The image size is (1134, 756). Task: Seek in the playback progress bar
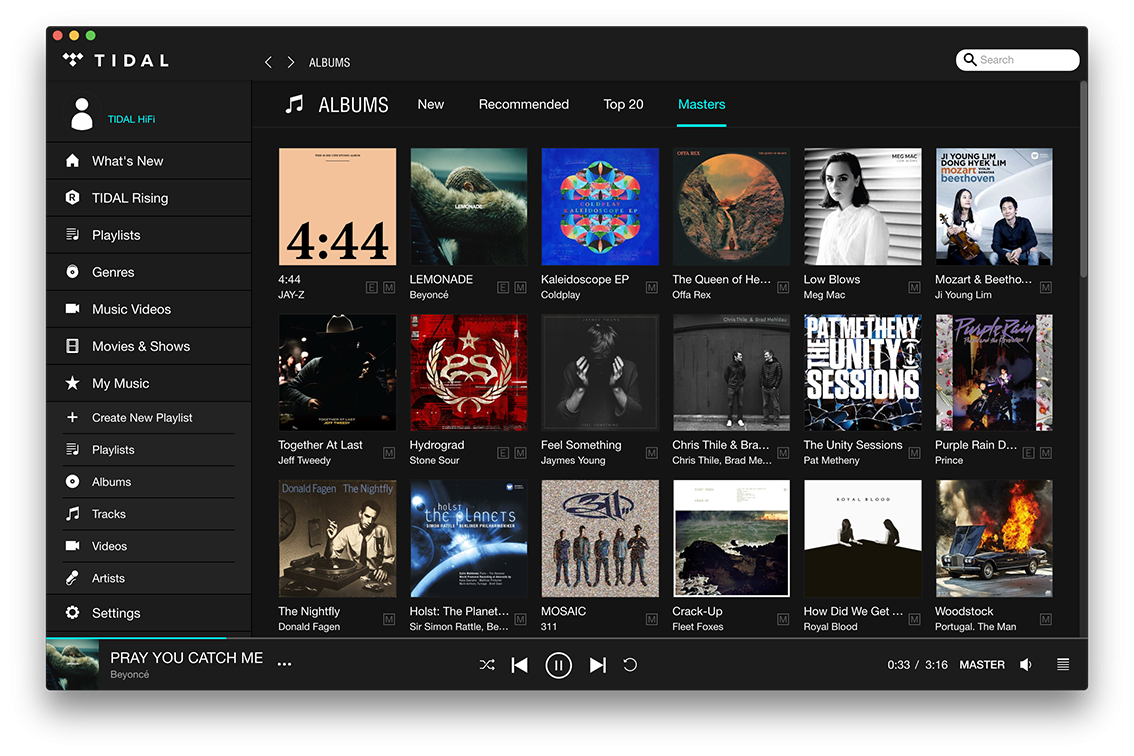point(567,638)
